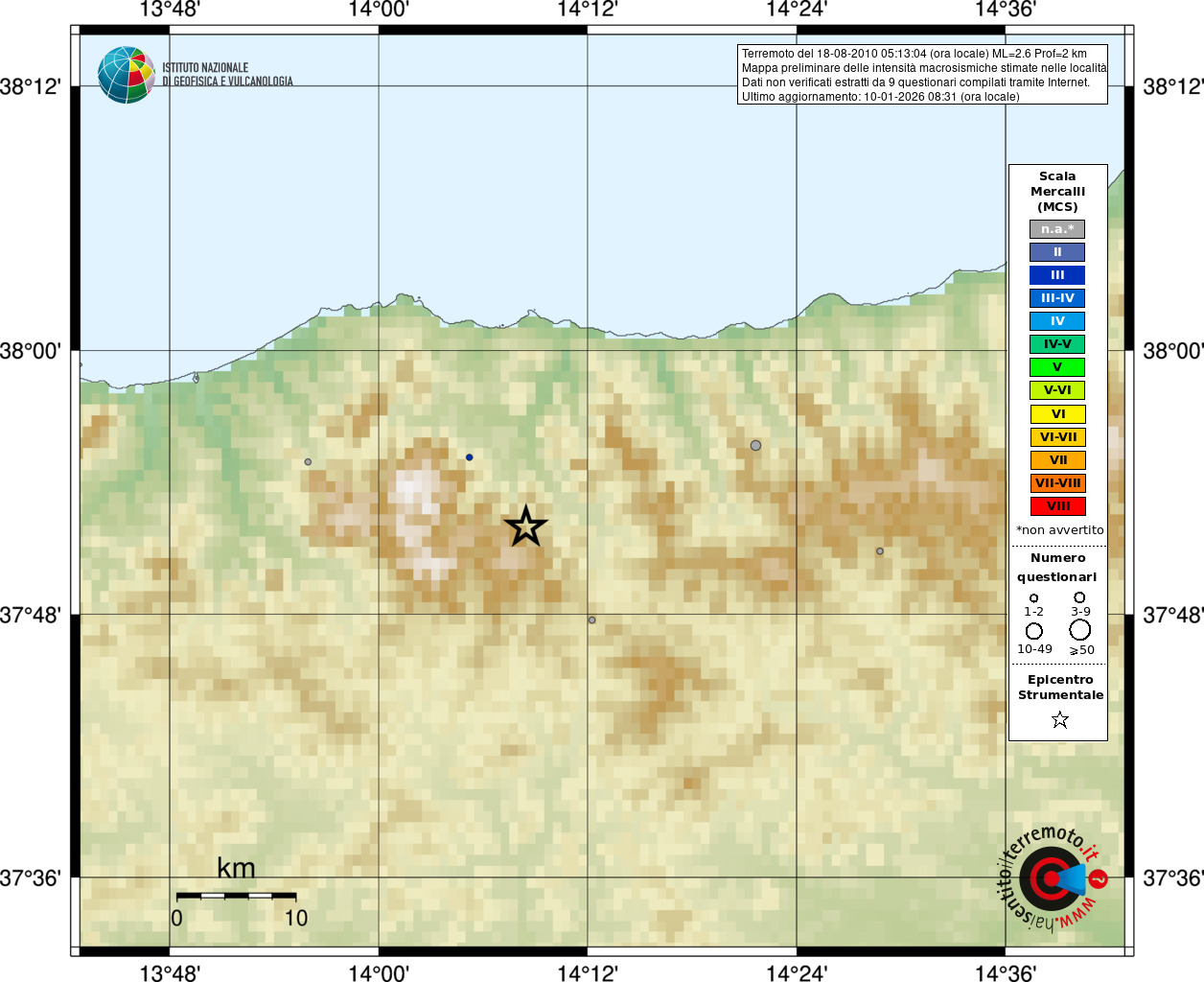This screenshot has height=982, width=1204.
Task: Click the left 38°00' latitude label
Action: pyautogui.click(x=31, y=351)
